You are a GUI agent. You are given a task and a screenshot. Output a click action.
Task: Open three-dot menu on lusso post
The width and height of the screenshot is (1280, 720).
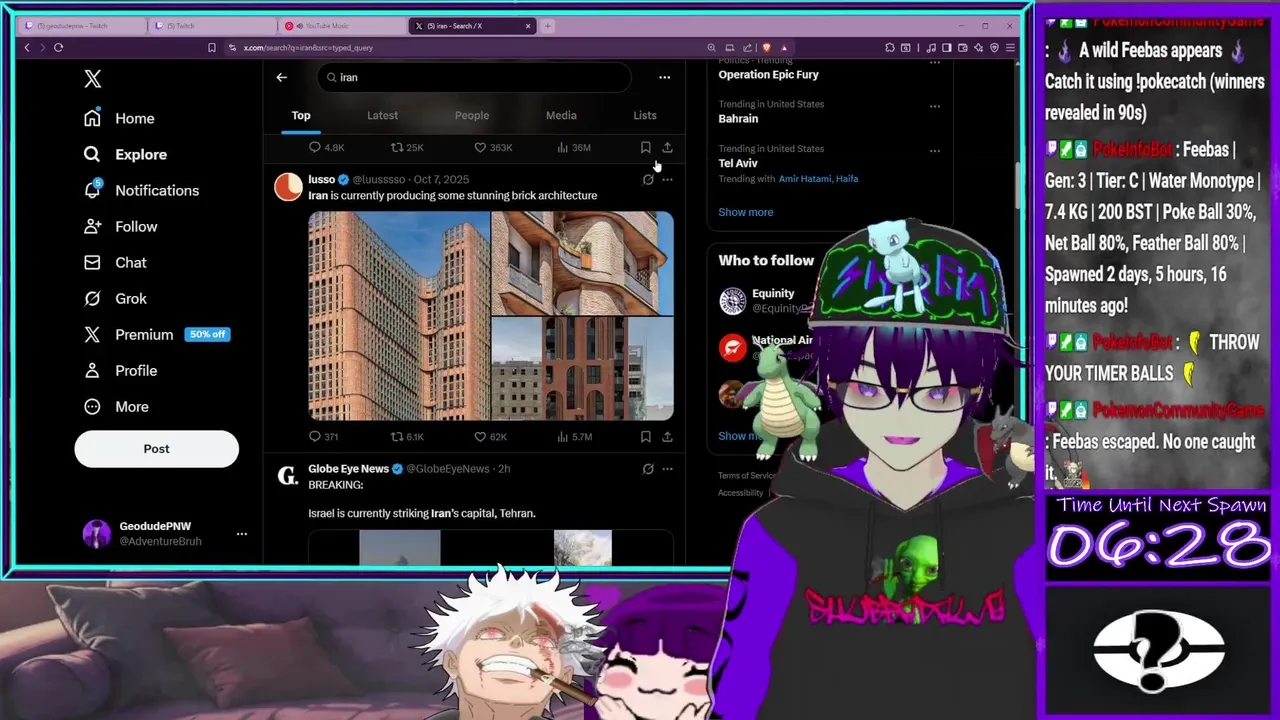coord(667,179)
